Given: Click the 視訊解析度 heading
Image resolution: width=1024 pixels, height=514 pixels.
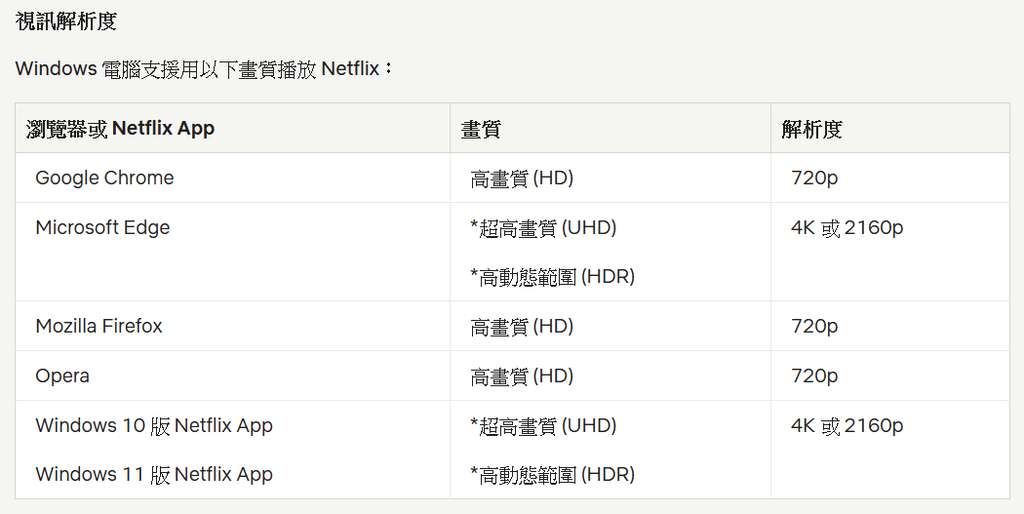Looking at the screenshot, I should (x=66, y=20).
